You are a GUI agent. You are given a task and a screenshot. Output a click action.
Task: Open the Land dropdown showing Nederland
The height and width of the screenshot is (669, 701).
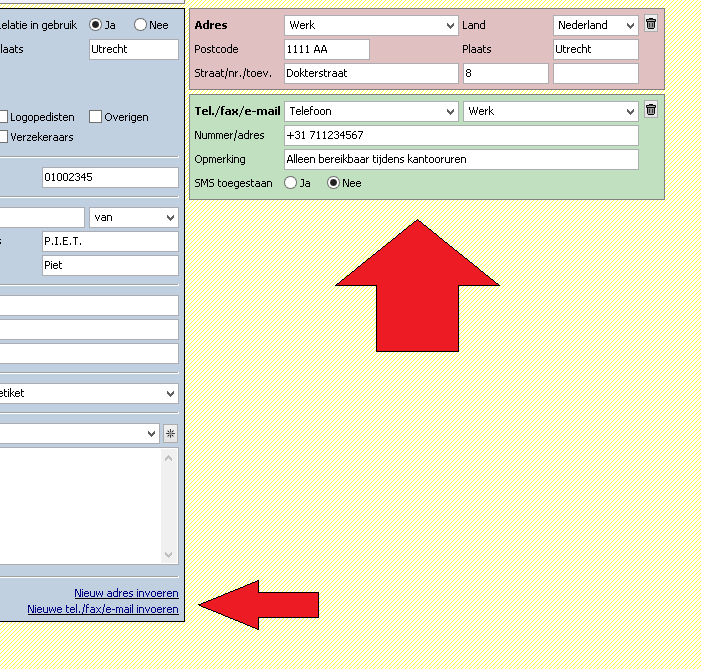(595, 25)
